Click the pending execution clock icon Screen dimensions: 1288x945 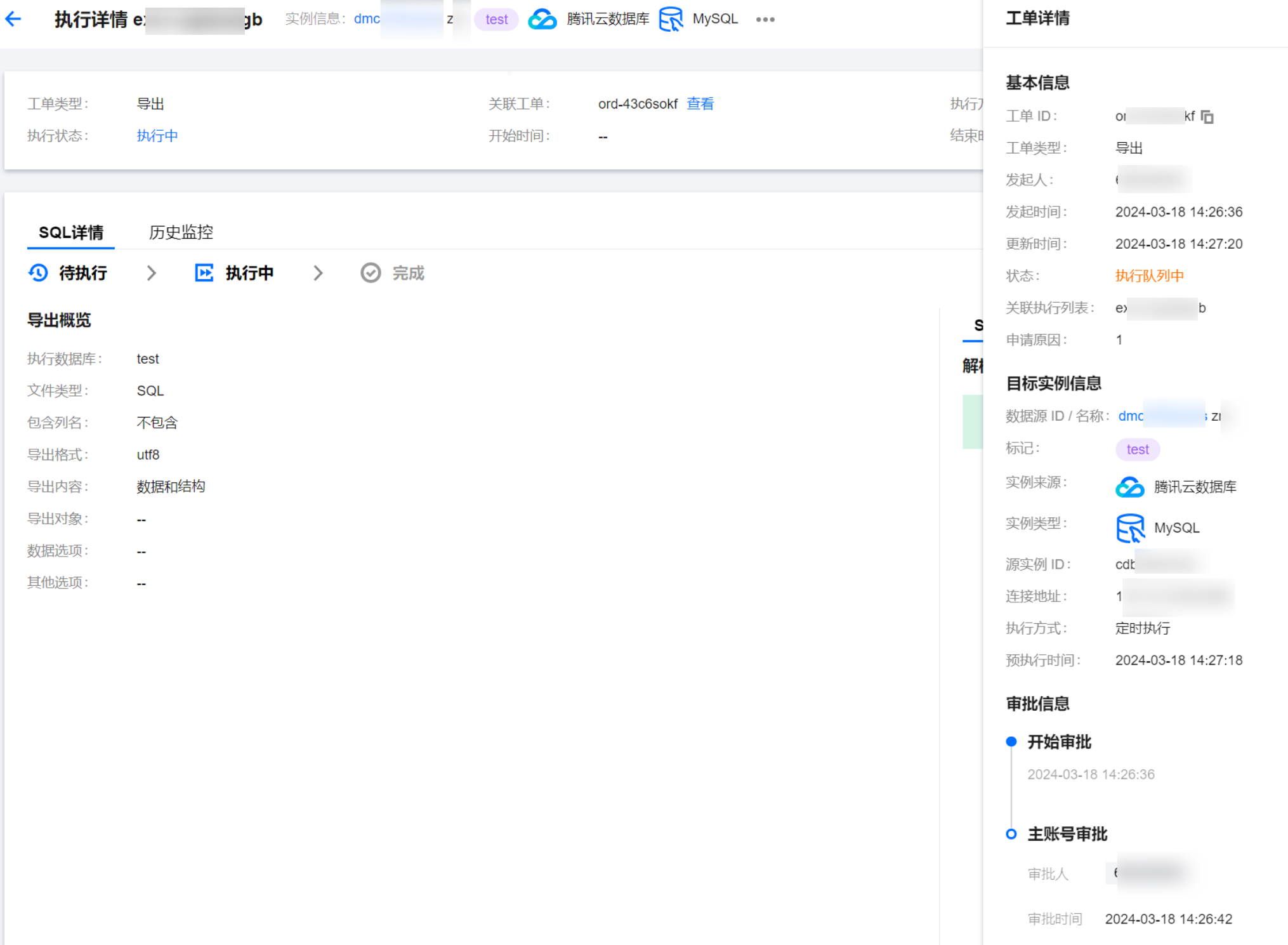point(38,273)
